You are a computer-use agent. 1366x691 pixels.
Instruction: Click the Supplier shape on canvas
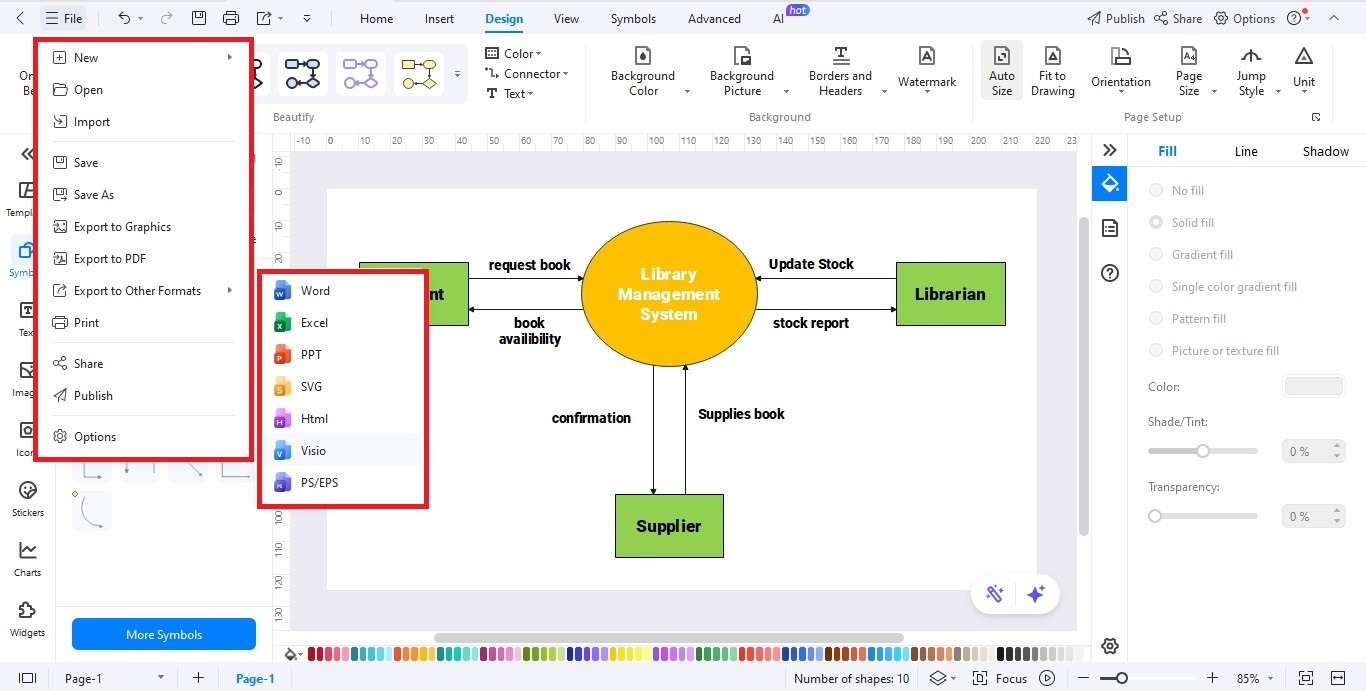669,526
